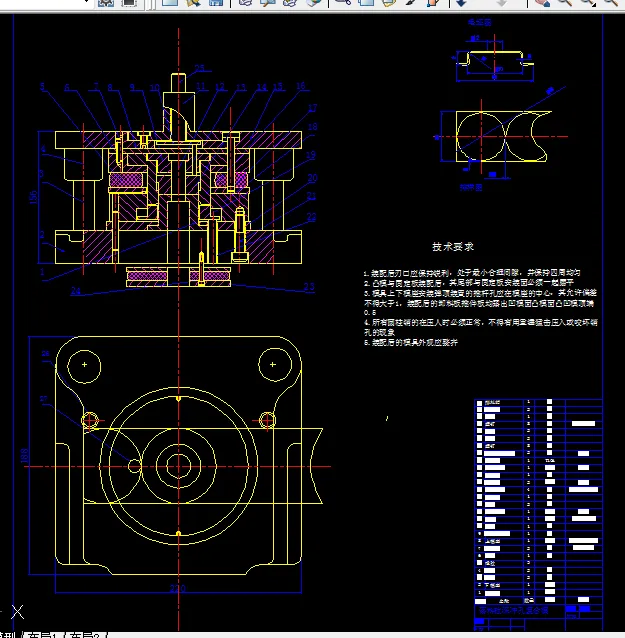Select part balloon number 13
Viewport: 625px width, 638px height.
click(x=241, y=87)
